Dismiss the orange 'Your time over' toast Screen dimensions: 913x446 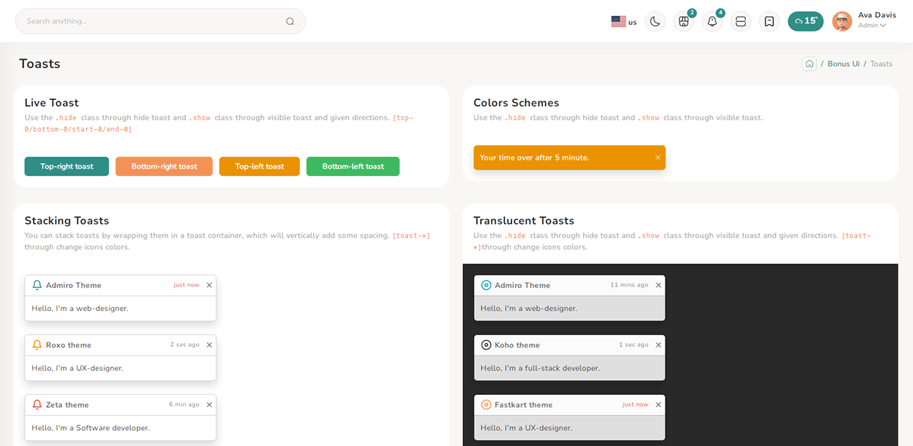point(657,157)
